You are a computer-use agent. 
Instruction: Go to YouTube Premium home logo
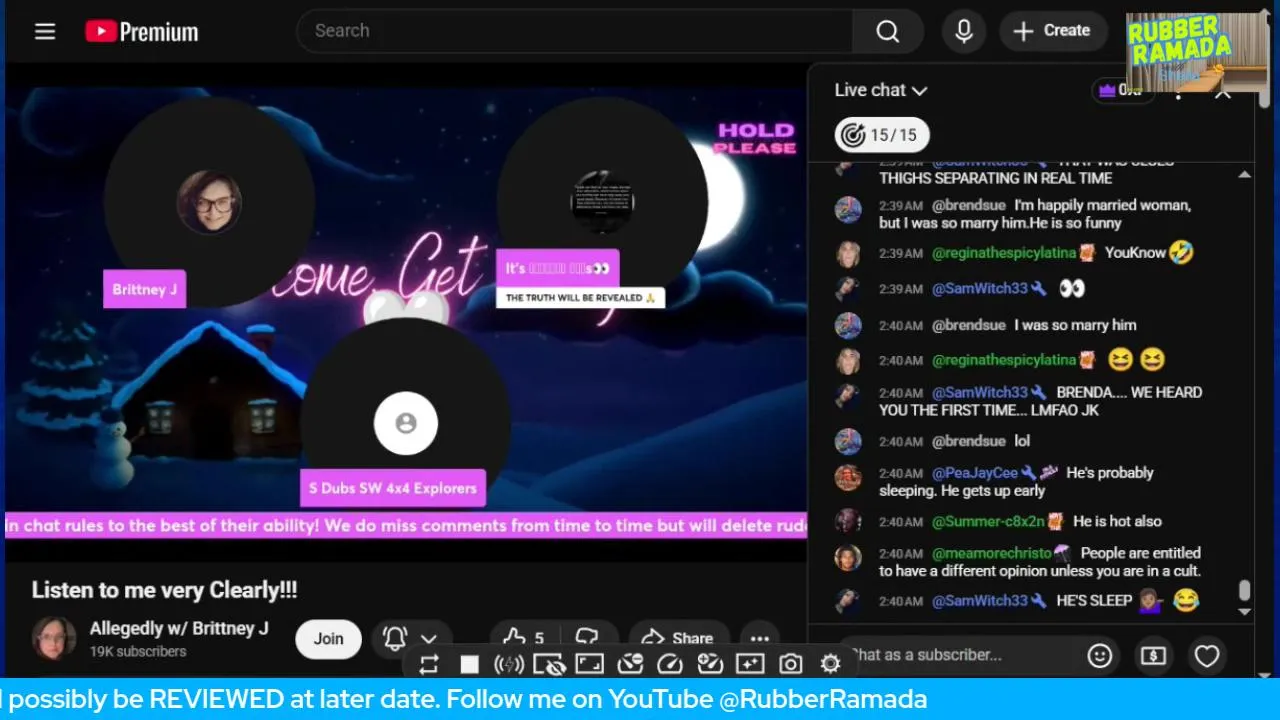tap(141, 32)
